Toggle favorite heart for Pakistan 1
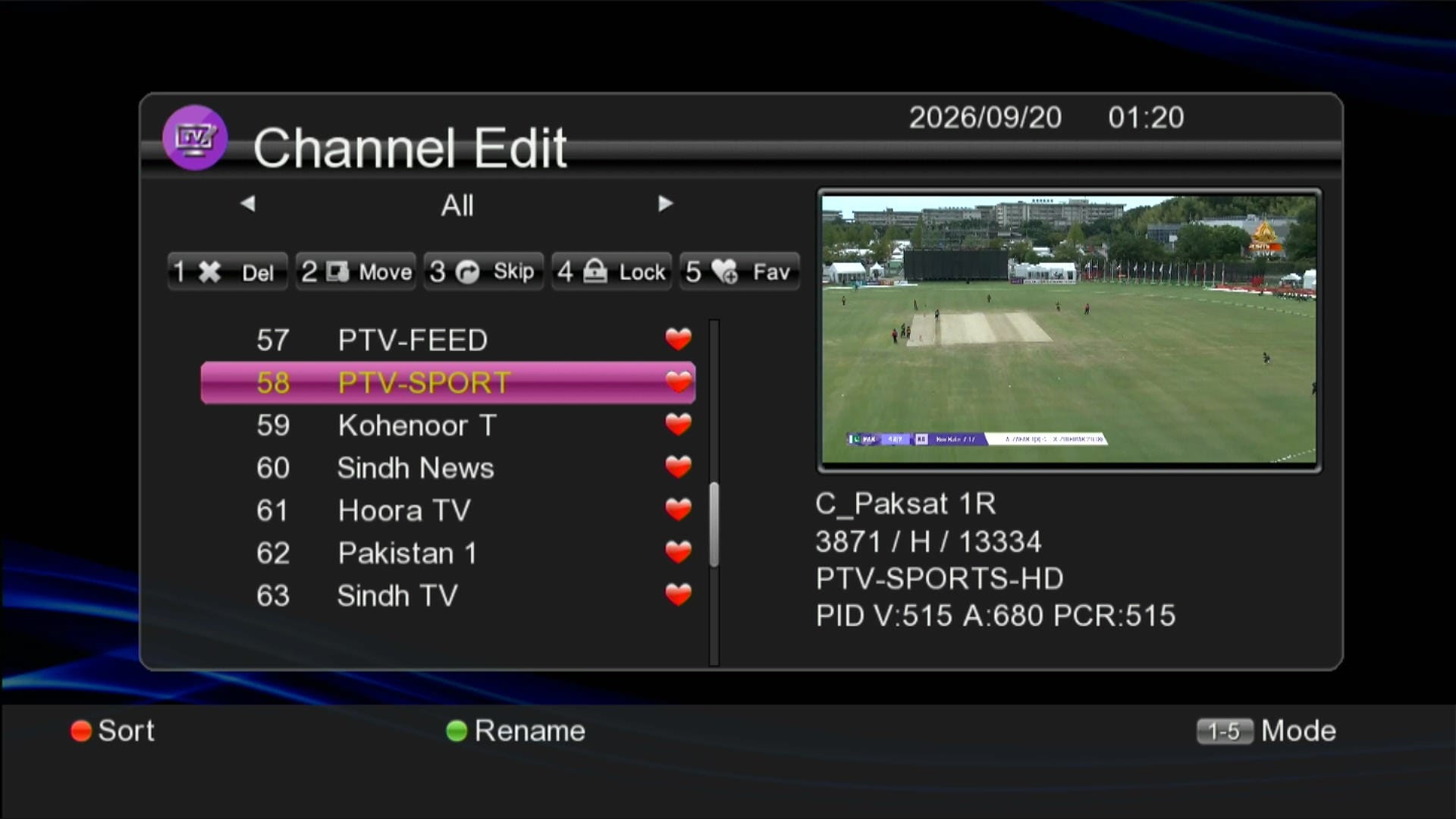Screen dimensions: 1456x819 [678, 552]
